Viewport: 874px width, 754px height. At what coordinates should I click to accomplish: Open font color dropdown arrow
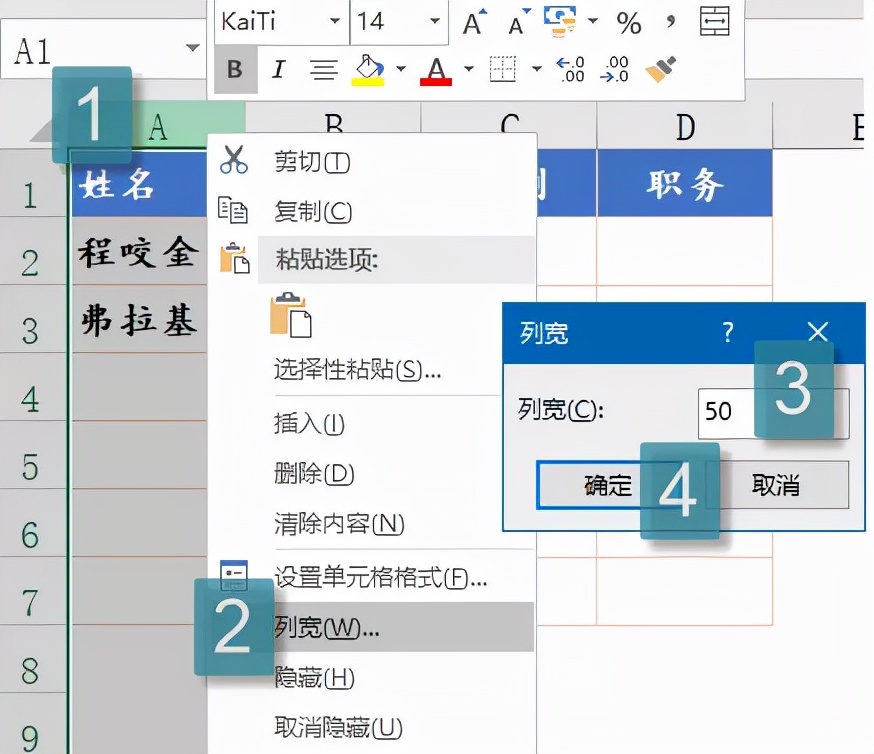point(469,69)
